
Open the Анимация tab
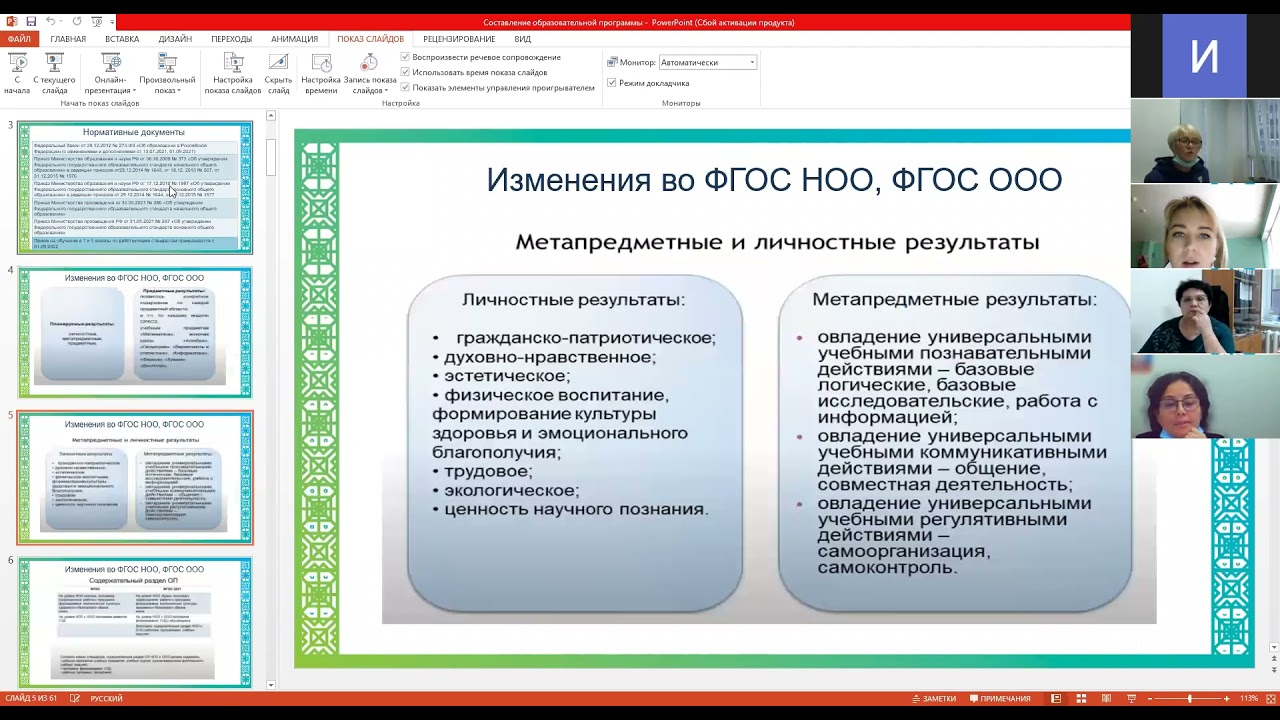294,39
